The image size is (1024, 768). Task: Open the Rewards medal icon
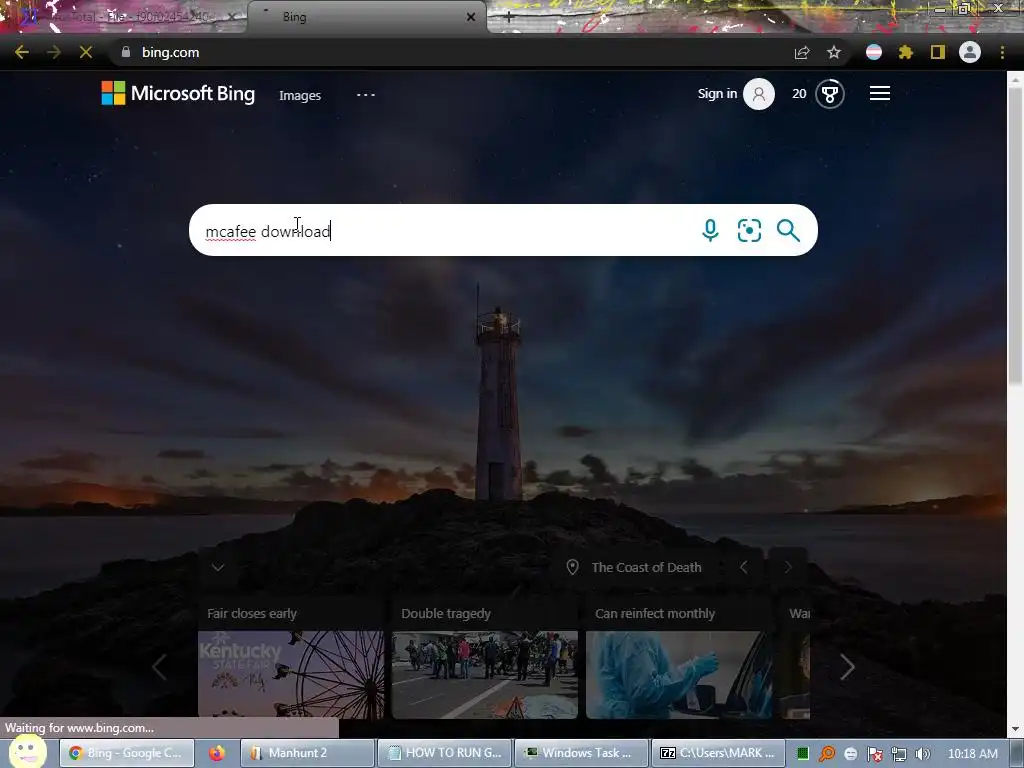point(830,94)
